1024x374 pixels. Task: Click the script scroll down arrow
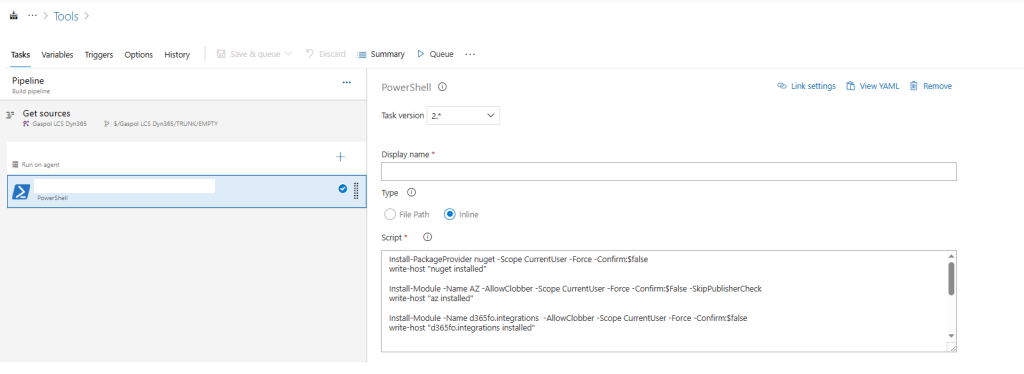click(952, 335)
